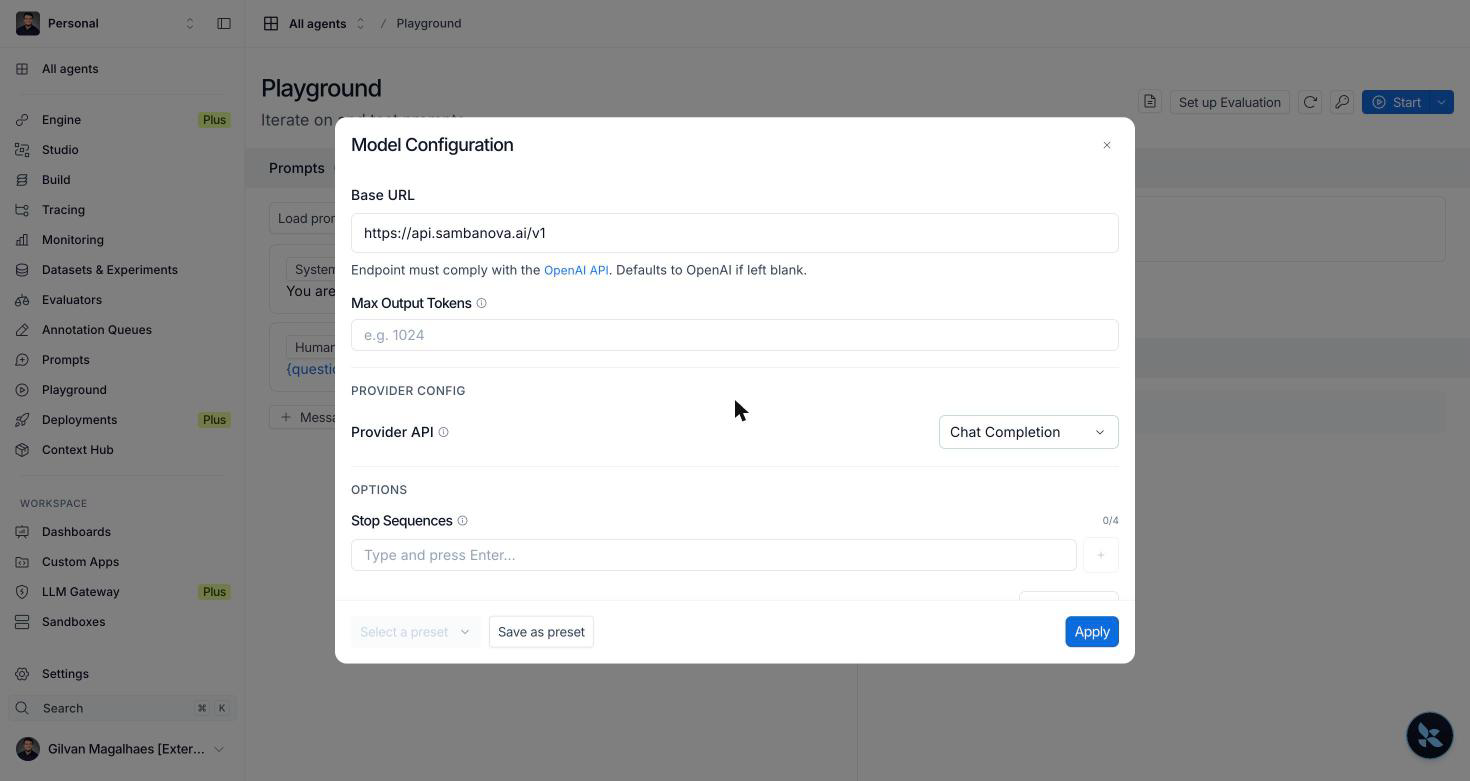Apply the model configuration
The image size is (1470, 781).
(x=1092, y=632)
